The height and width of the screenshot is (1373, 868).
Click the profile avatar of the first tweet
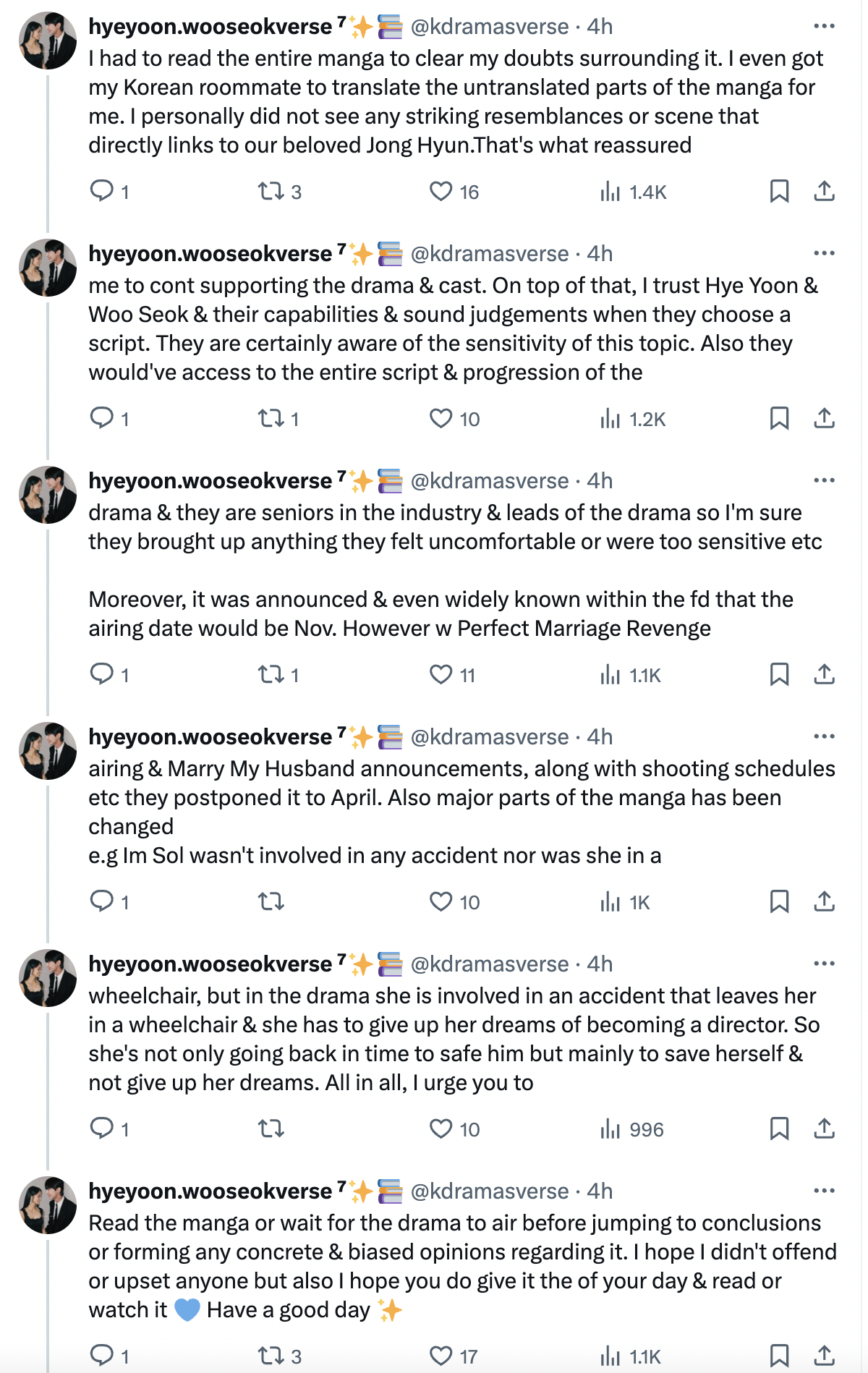pos(48,41)
